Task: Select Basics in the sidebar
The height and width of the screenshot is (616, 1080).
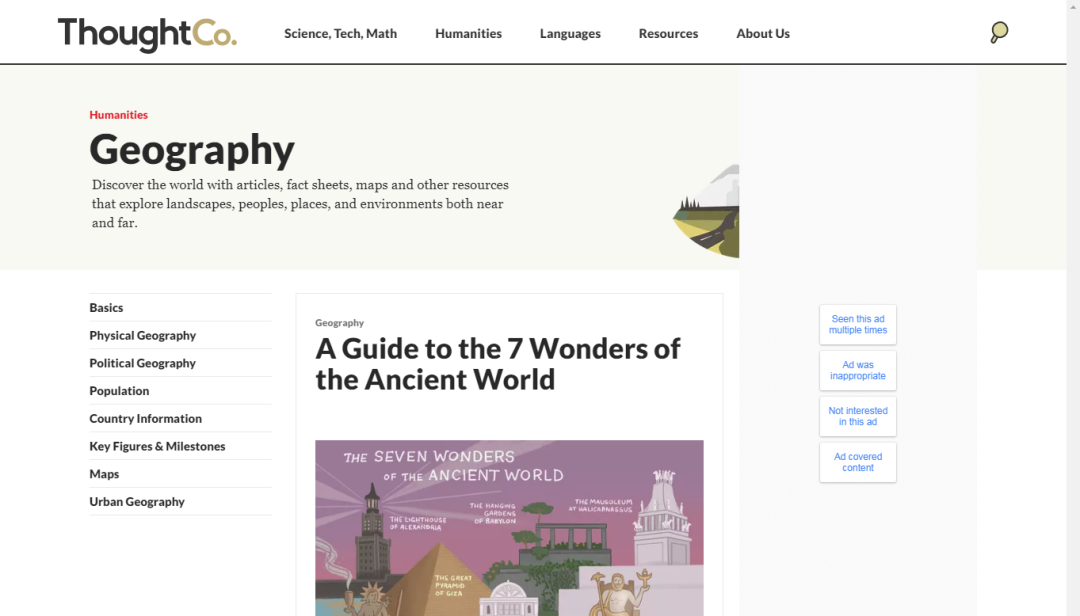Action: click(x=180, y=307)
